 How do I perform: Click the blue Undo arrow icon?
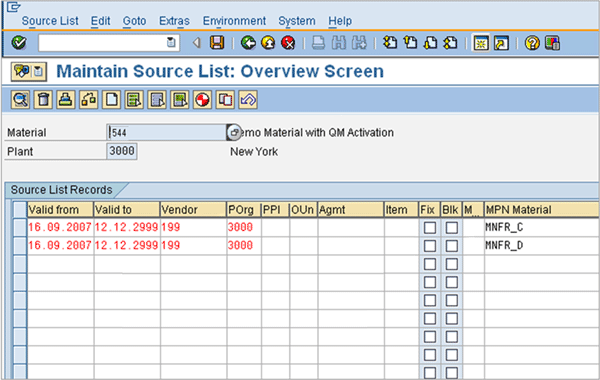point(248,100)
